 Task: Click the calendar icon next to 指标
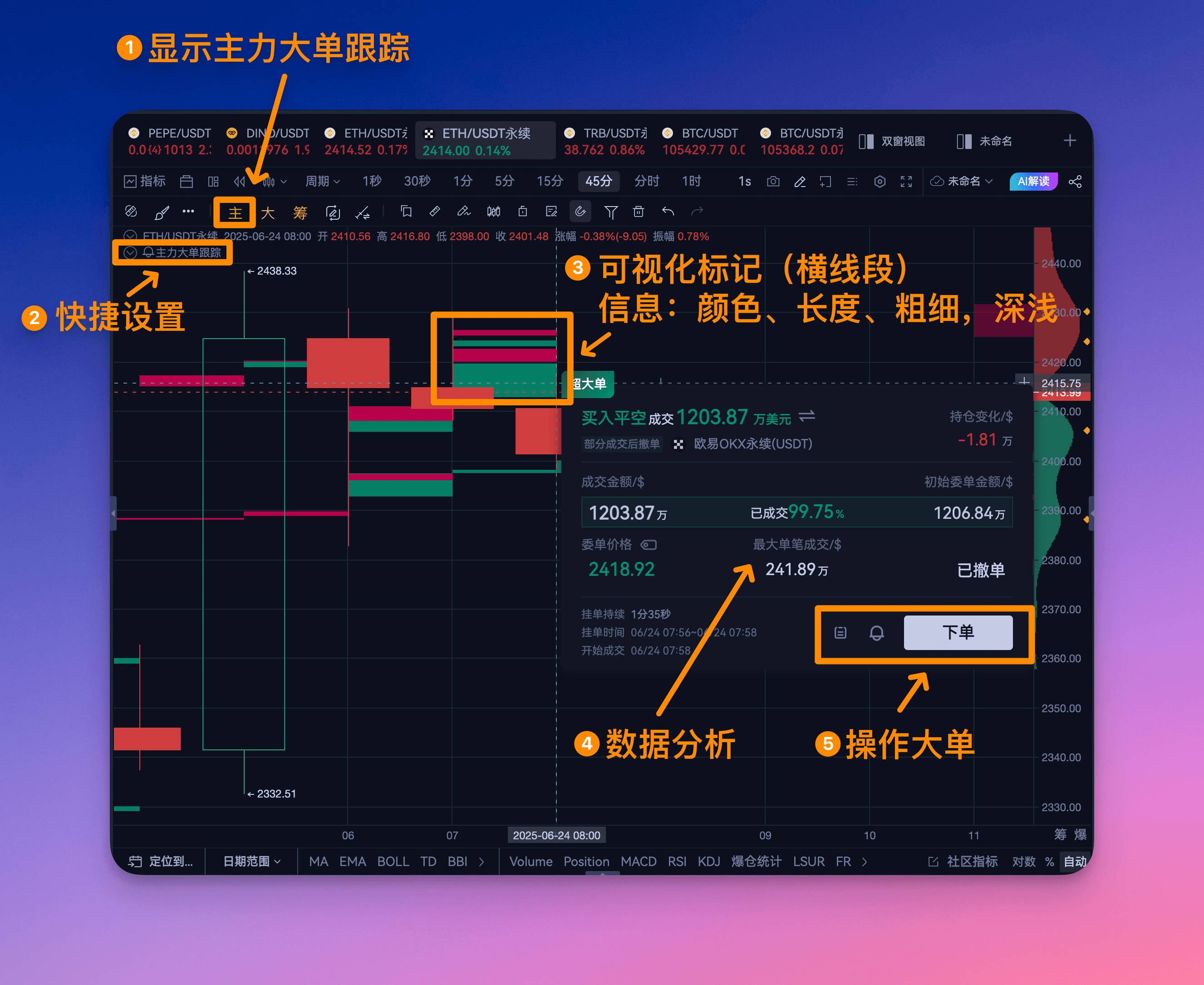pyautogui.click(x=187, y=181)
